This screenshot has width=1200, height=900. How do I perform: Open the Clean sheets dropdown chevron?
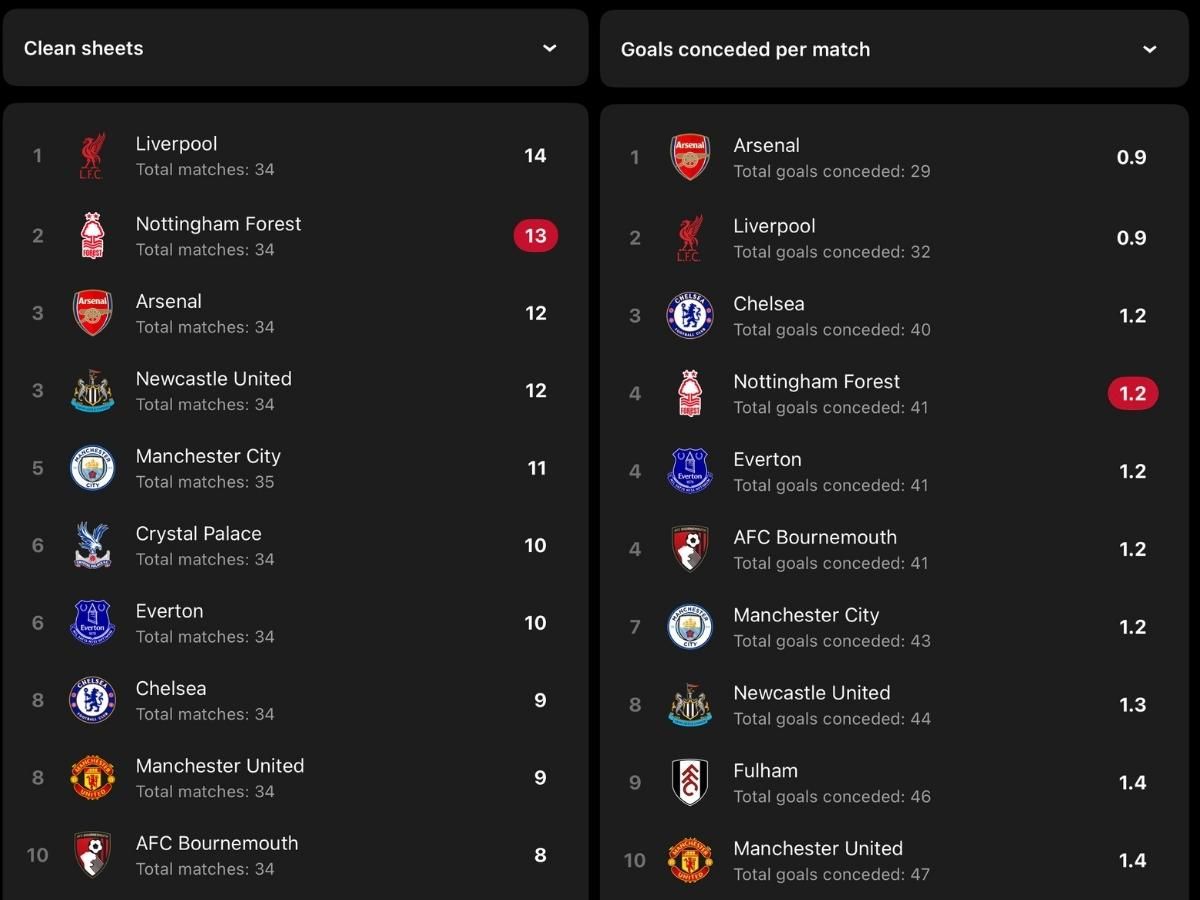point(549,48)
